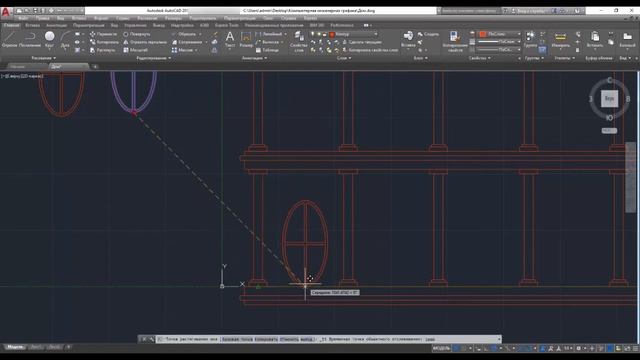Open Свойства слоя (Layer Properties)

click(x=298, y=41)
